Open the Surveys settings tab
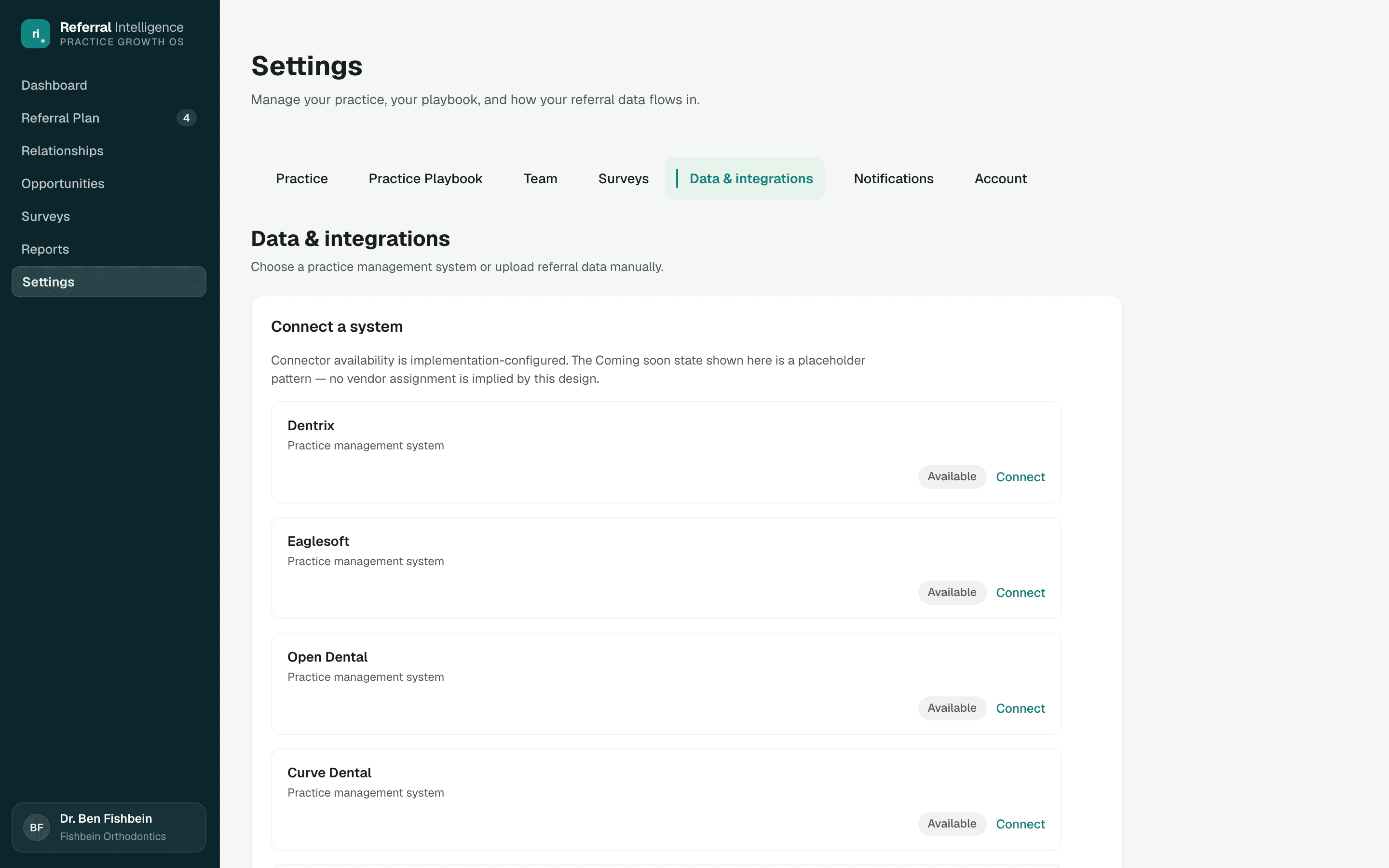 623,178
